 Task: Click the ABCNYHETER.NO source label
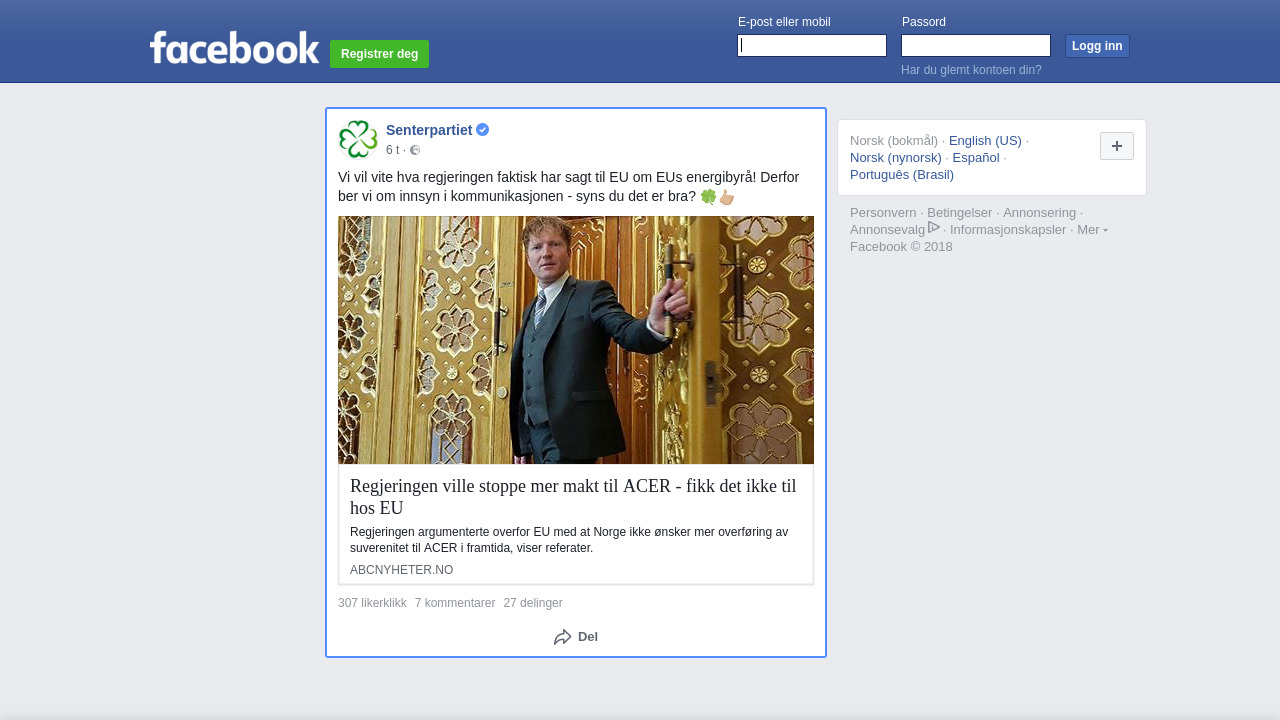(x=401, y=570)
